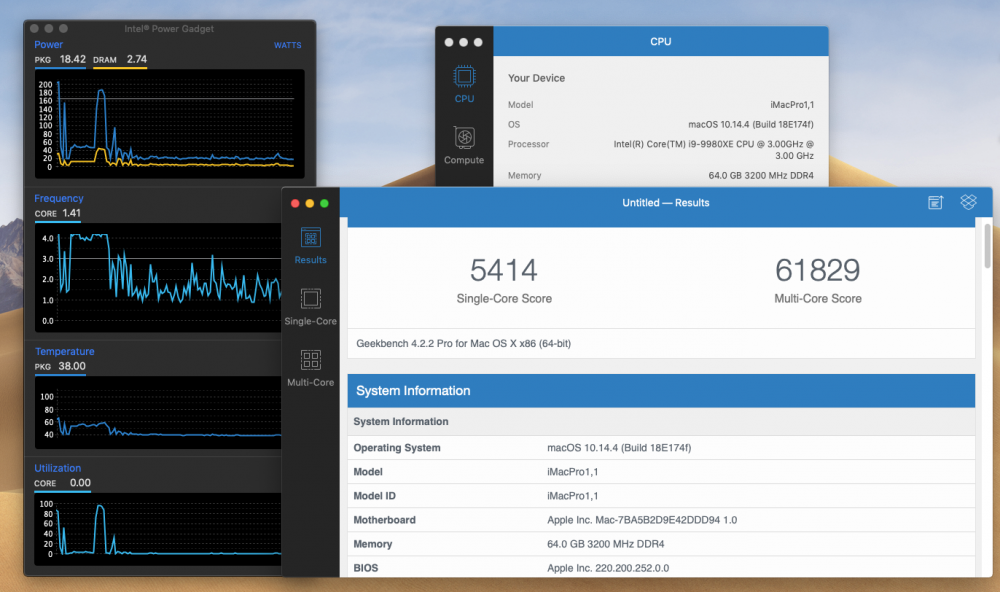Click the Geekbench 4.2.2 Pro version text

point(464,343)
